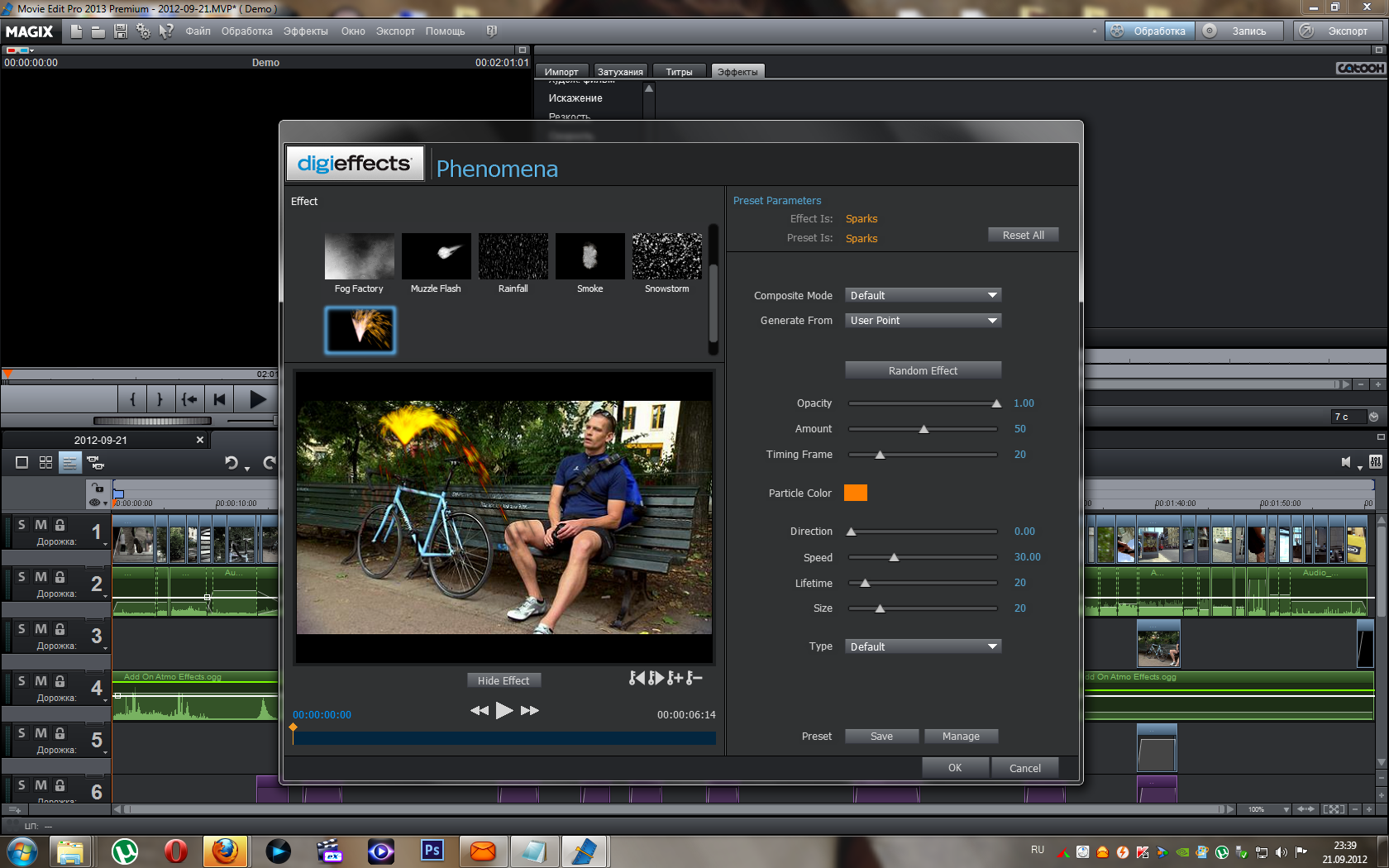This screenshot has width=1389, height=868.
Task: Remove a keyframe in effect preview
Action: pyautogui.click(x=694, y=678)
